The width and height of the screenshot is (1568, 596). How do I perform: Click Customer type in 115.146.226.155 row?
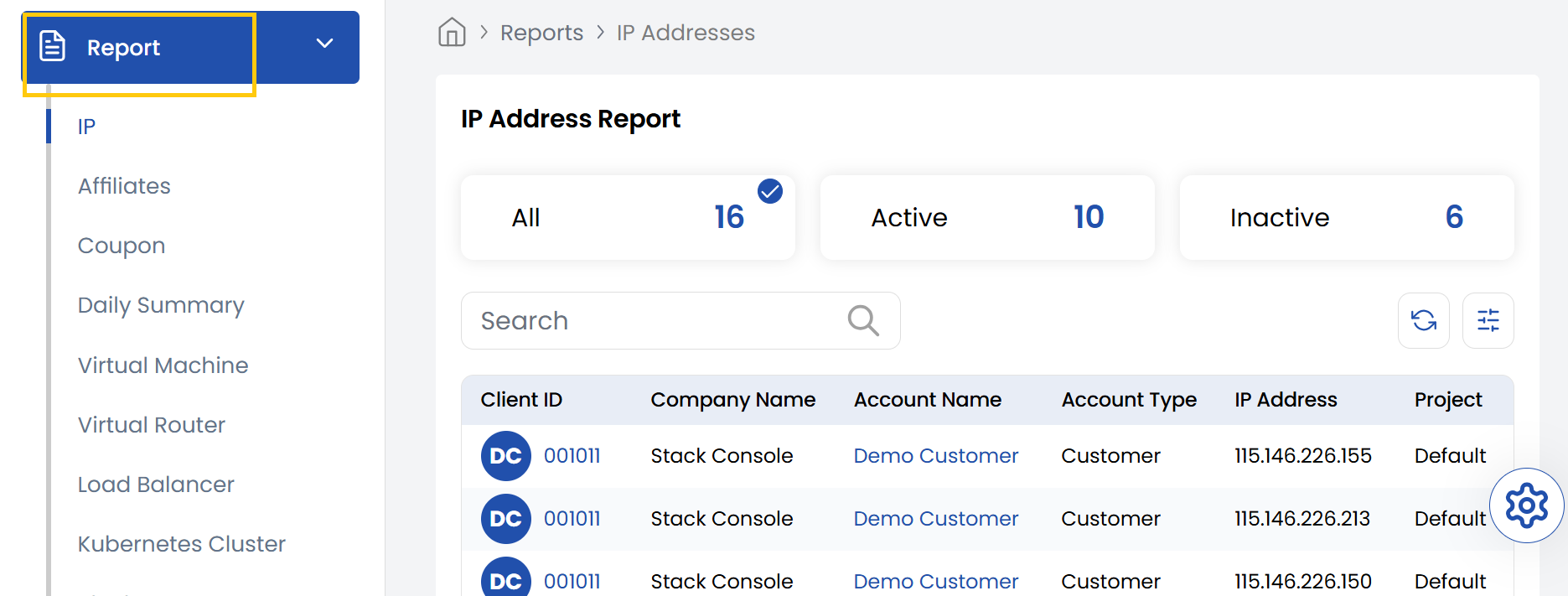[1110, 456]
